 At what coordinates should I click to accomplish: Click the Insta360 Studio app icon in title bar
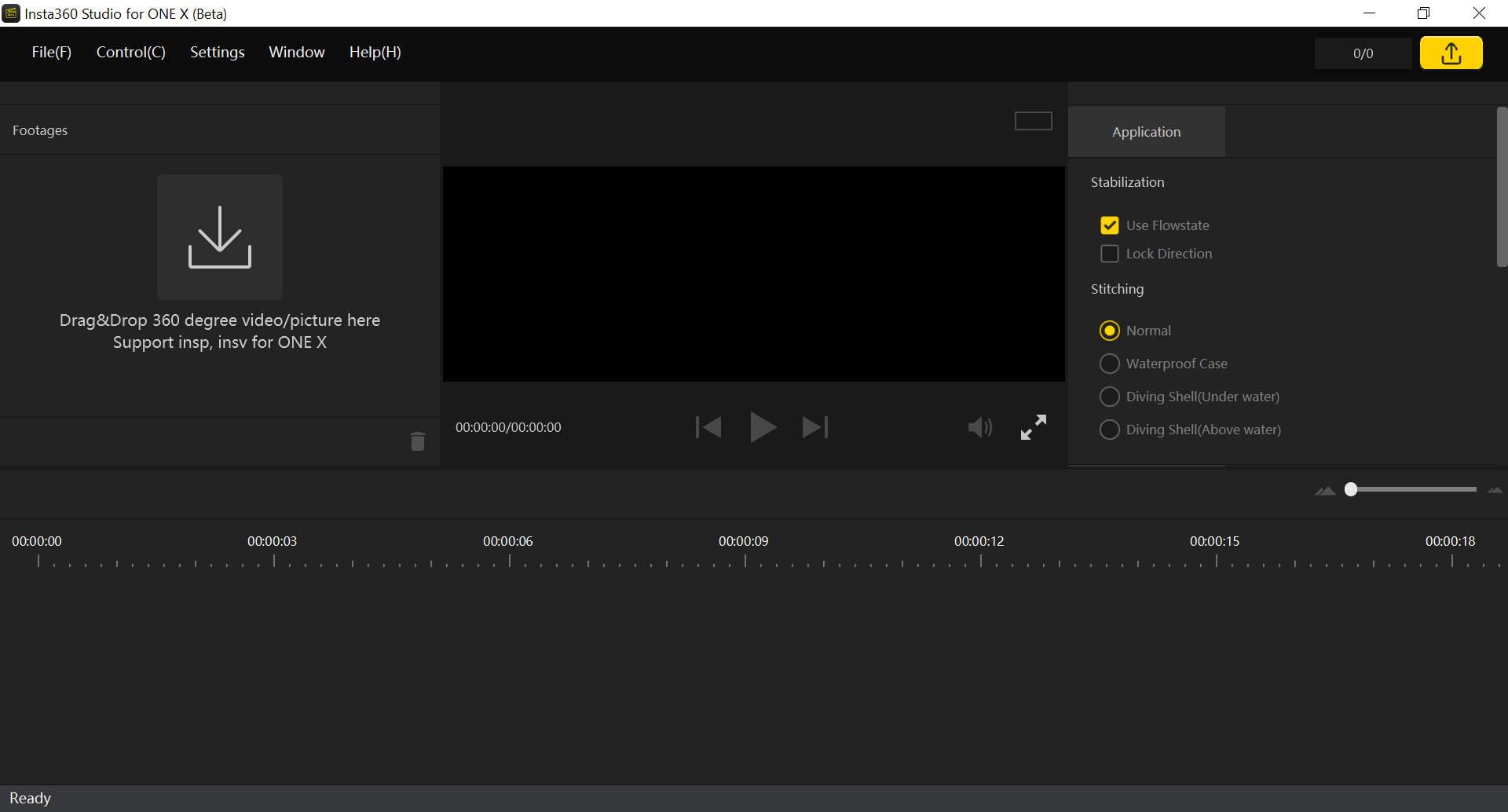point(11,13)
